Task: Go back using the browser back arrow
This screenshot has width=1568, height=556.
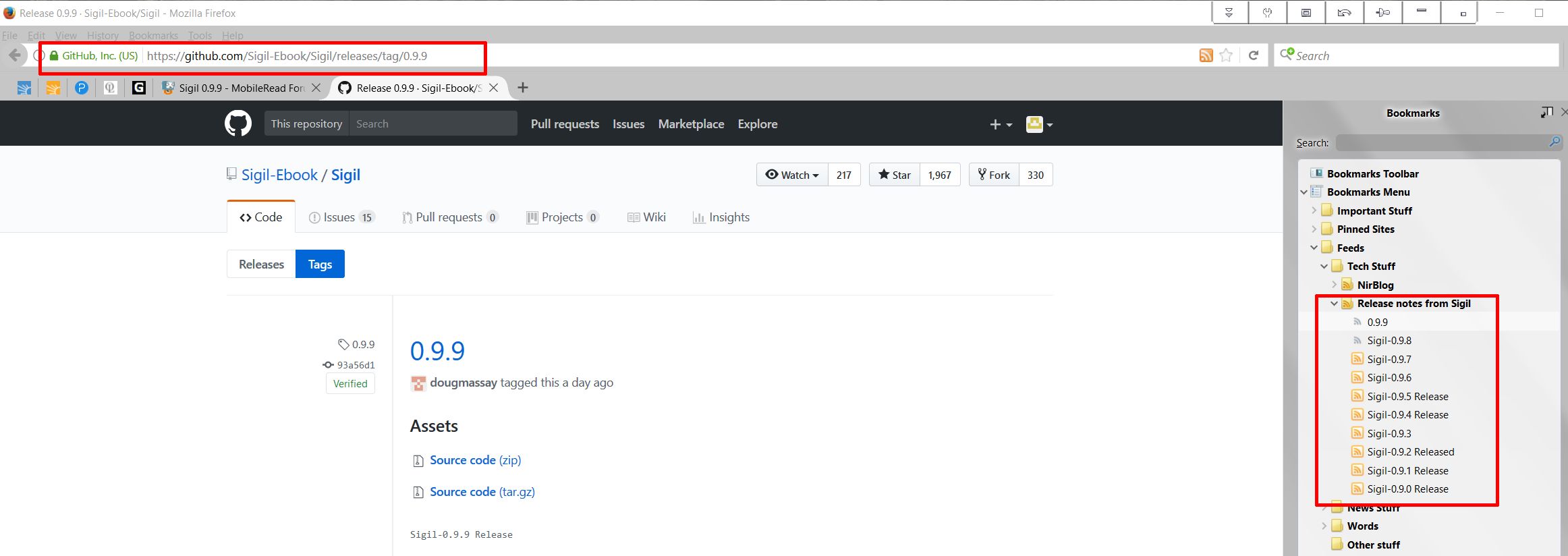Action: [15, 55]
